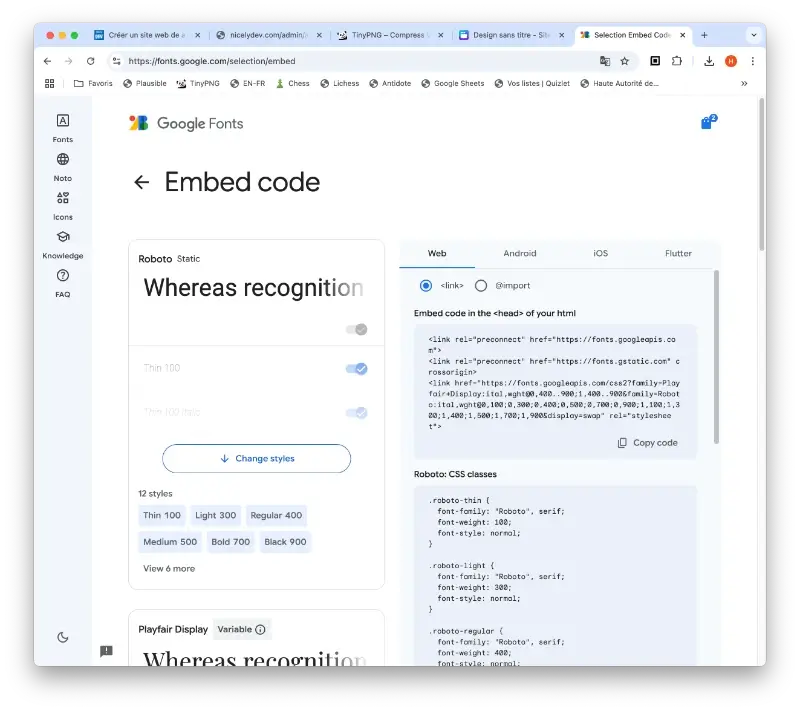Open the translate page icon
The height and width of the screenshot is (711, 800).
tap(605, 61)
